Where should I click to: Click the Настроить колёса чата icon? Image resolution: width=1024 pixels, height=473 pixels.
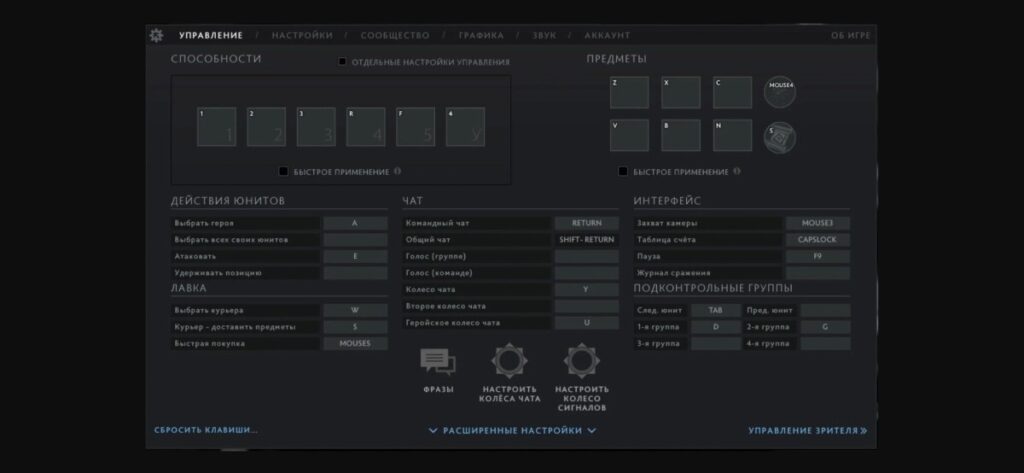[509, 361]
